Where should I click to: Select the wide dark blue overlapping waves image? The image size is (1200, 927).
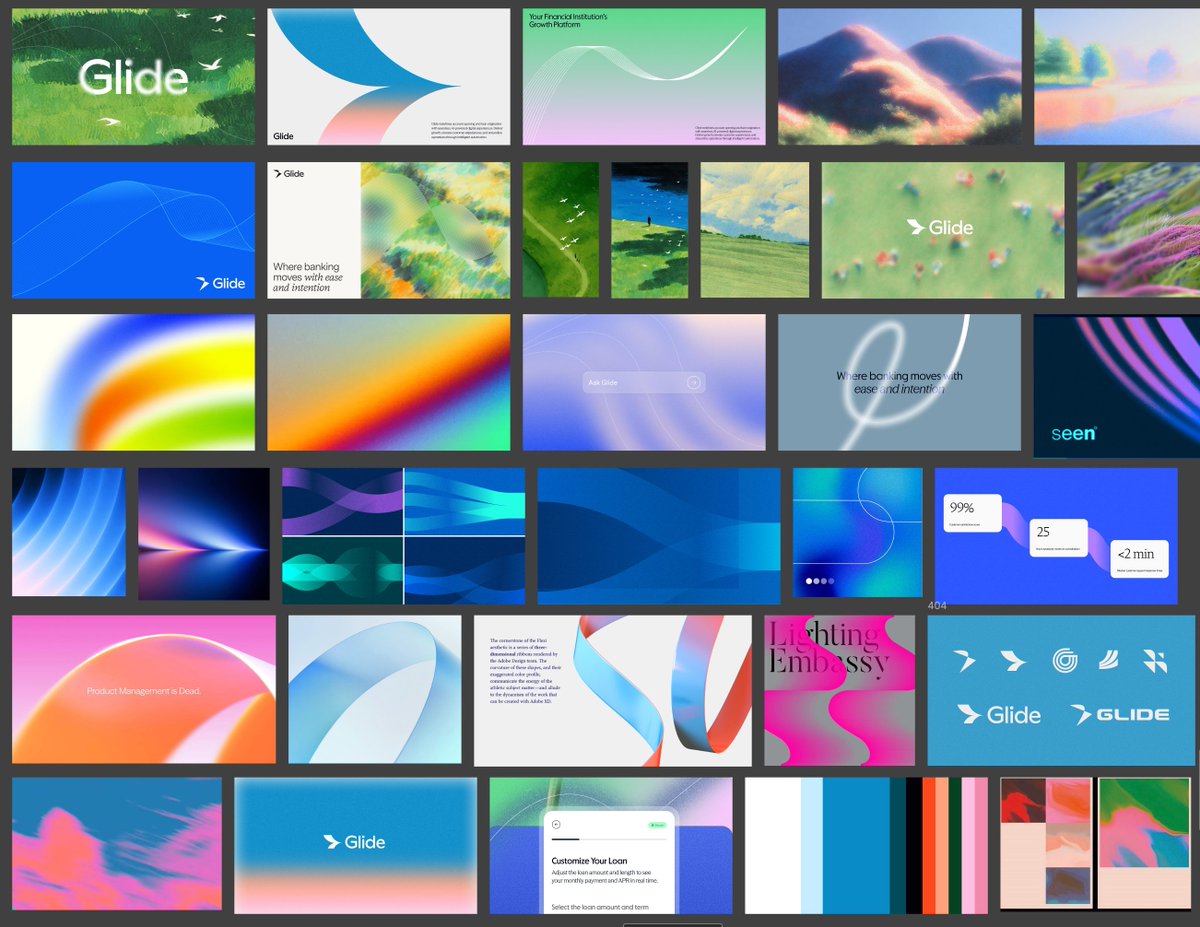coord(659,536)
